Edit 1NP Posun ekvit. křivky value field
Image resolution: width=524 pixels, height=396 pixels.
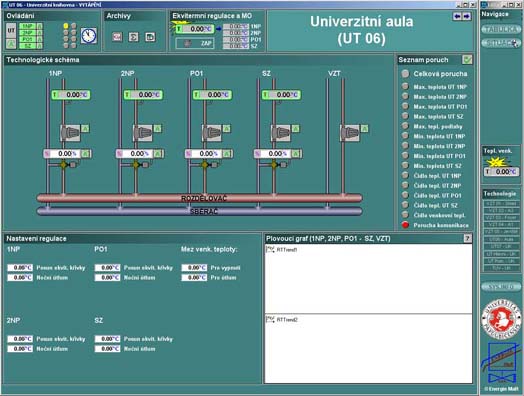20,268
